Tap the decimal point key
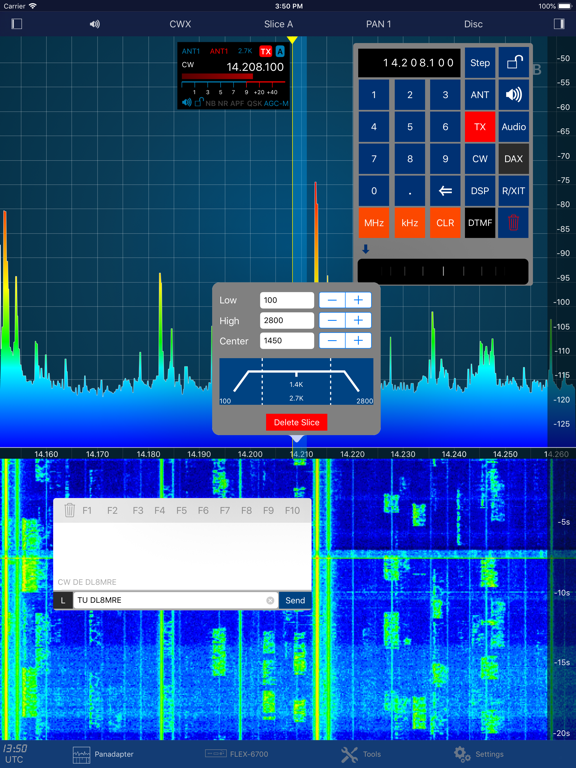This screenshot has height=768, width=576. pos(410,191)
